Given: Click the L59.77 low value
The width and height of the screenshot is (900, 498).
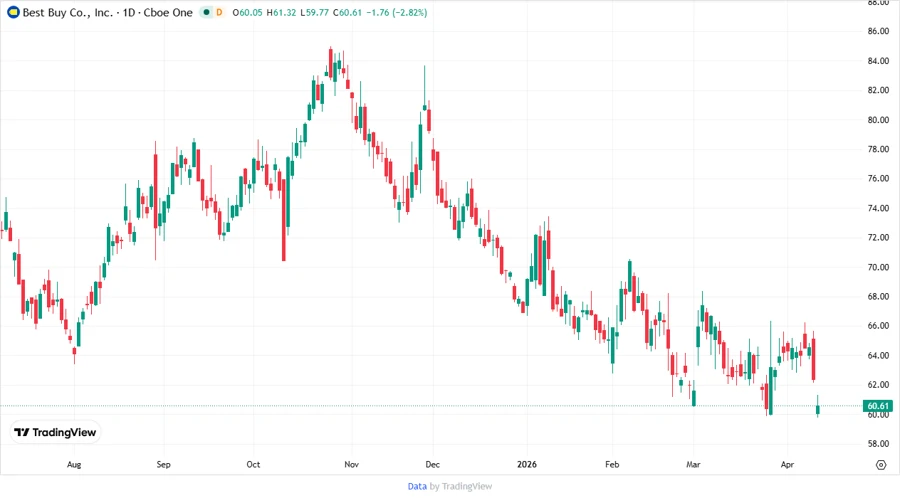Looking at the screenshot, I should [315, 12].
